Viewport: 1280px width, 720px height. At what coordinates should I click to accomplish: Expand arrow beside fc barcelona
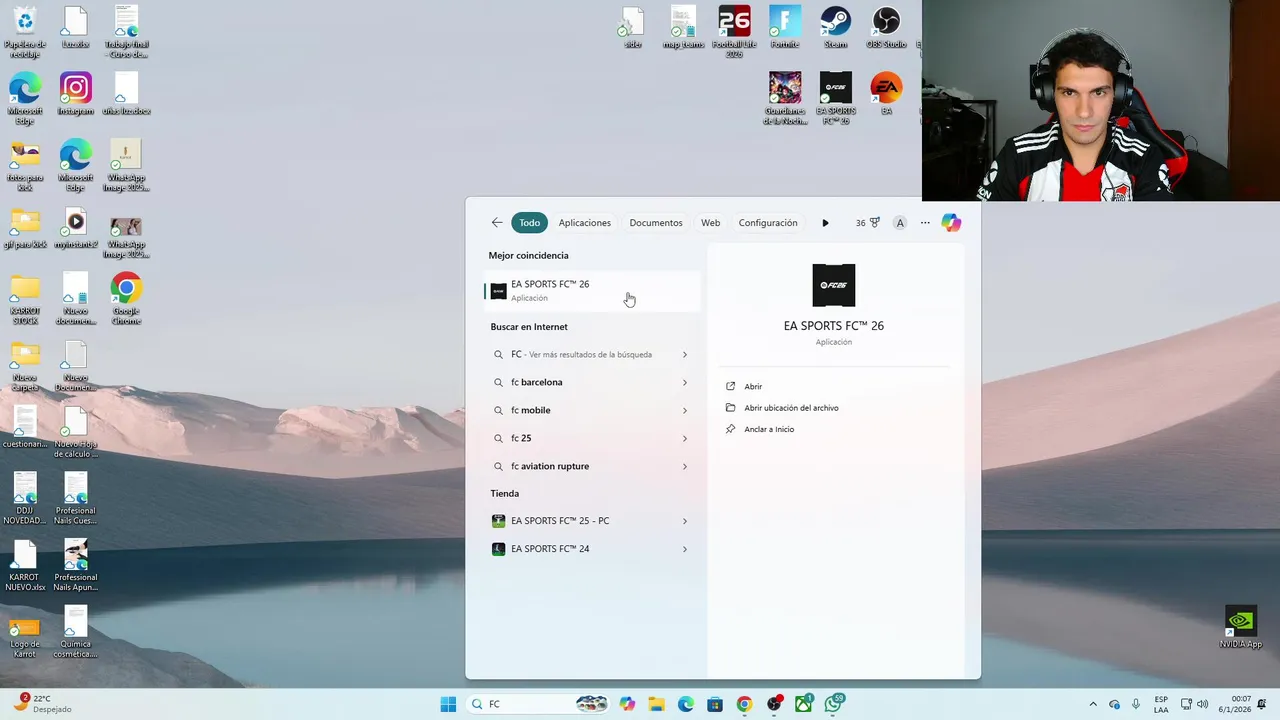coord(685,382)
